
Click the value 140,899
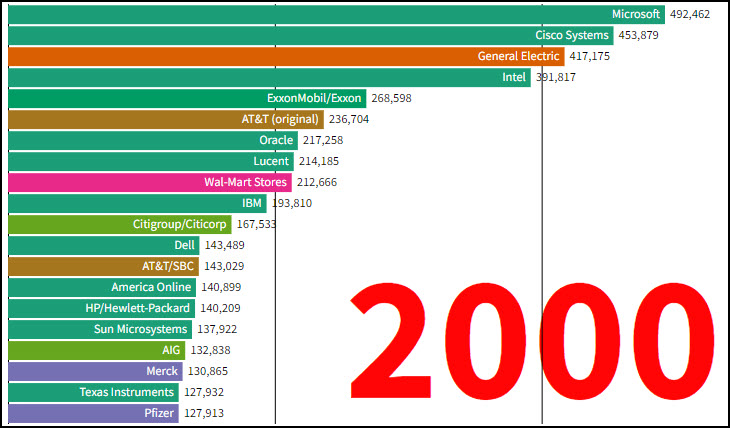(221, 287)
